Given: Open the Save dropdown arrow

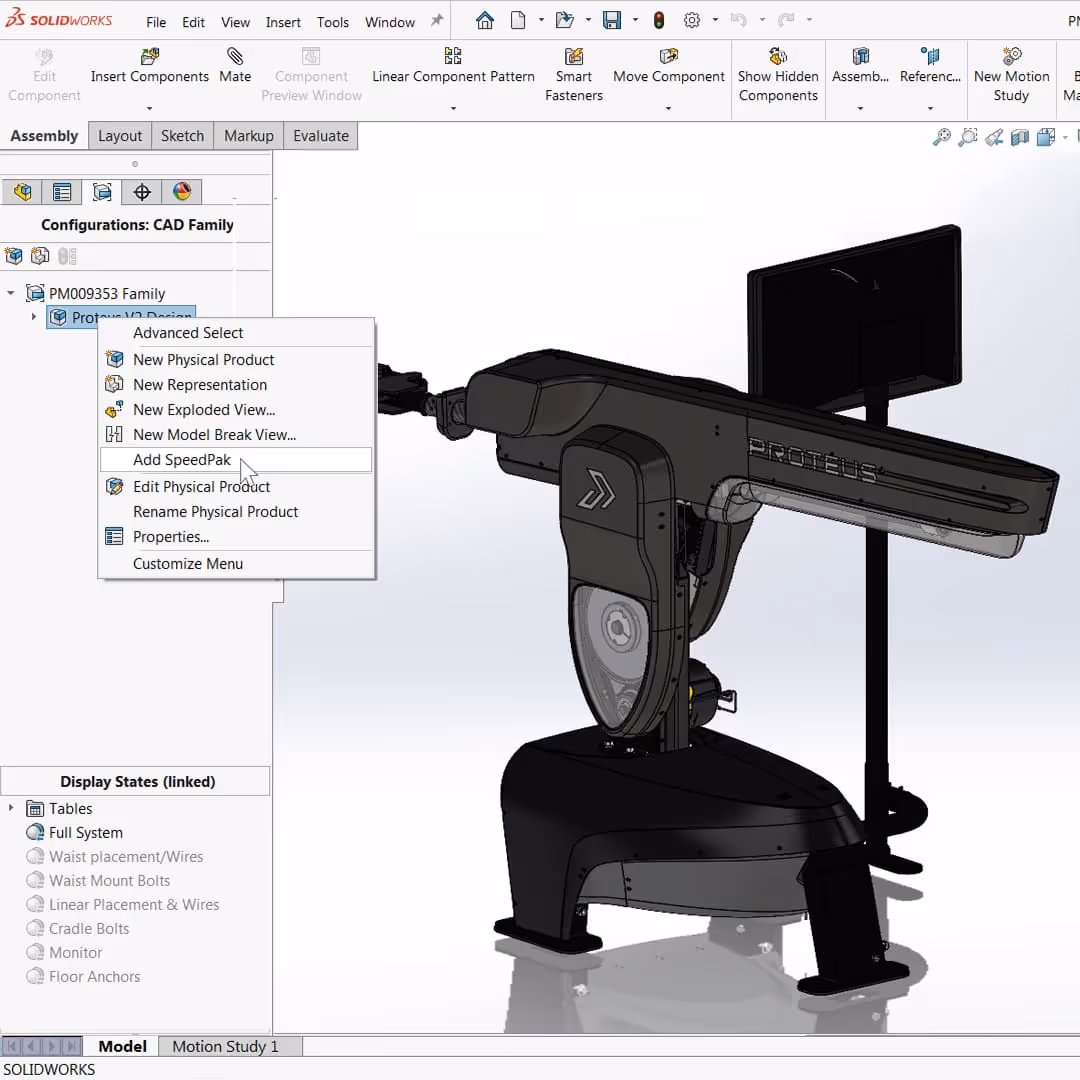Looking at the screenshot, I should [x=635, y=20].
